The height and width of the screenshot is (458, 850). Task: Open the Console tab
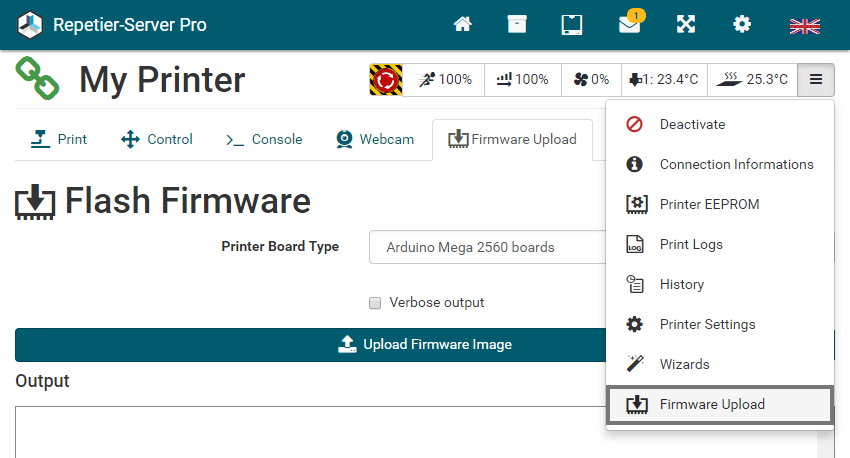[264, 139]
